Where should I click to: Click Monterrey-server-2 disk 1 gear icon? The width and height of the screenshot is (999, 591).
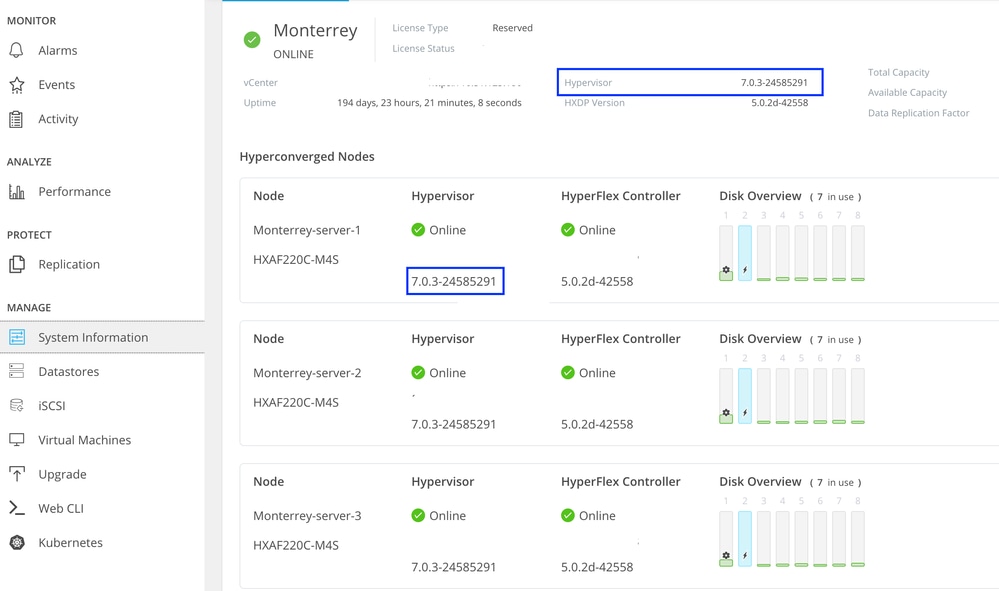726,413
